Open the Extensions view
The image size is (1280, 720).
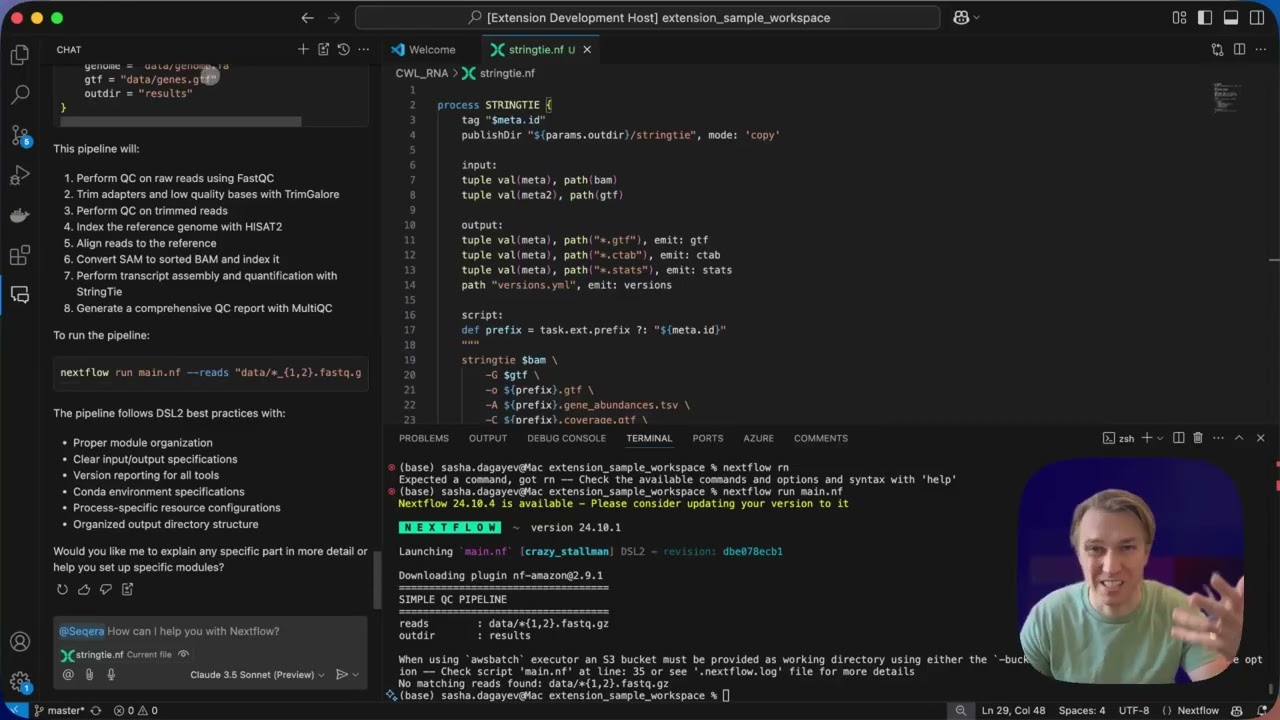(20, 255)
